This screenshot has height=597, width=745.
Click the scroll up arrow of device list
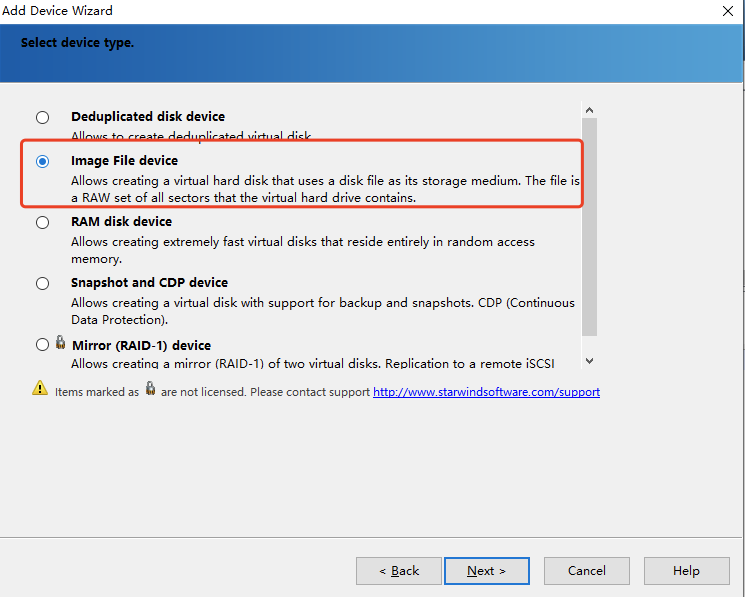(x=590, y=110)
